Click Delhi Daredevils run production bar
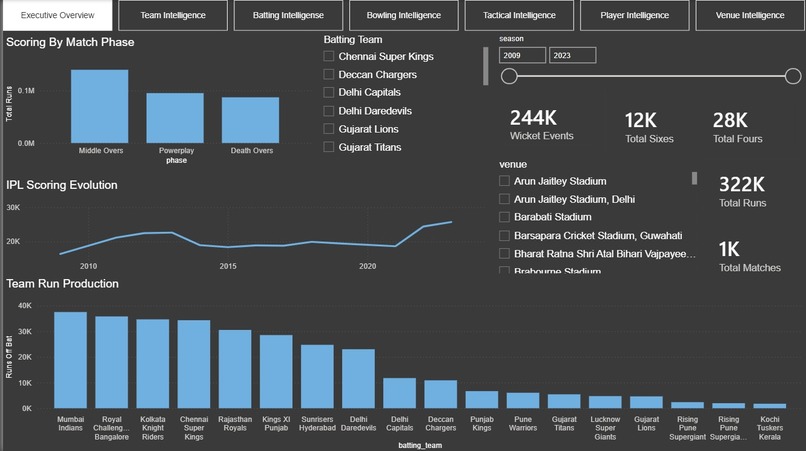The image size is (806, 451). pos(358,379)
